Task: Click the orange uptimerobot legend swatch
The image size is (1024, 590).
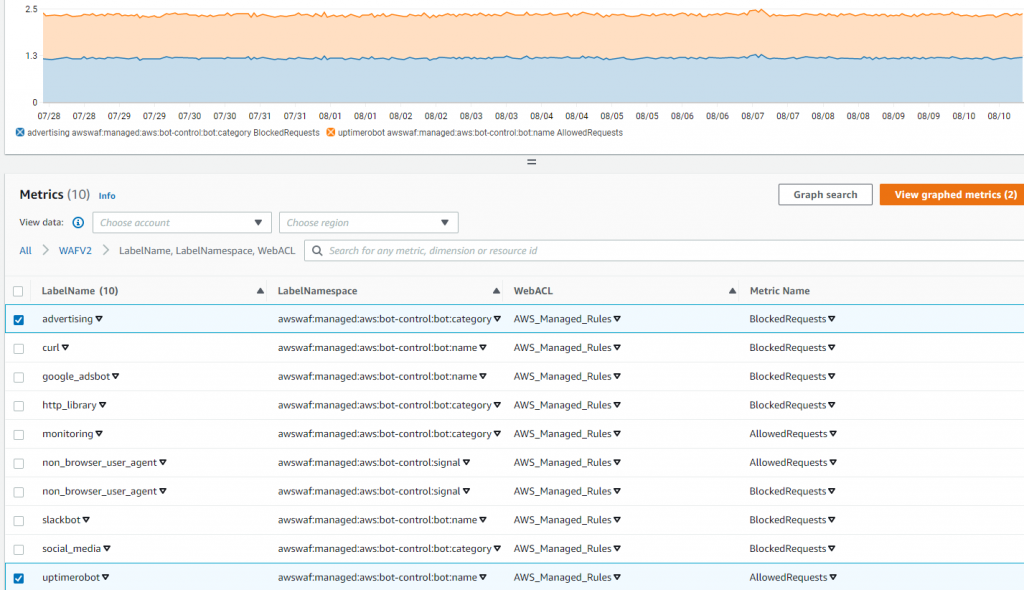Action: point(330,133)
